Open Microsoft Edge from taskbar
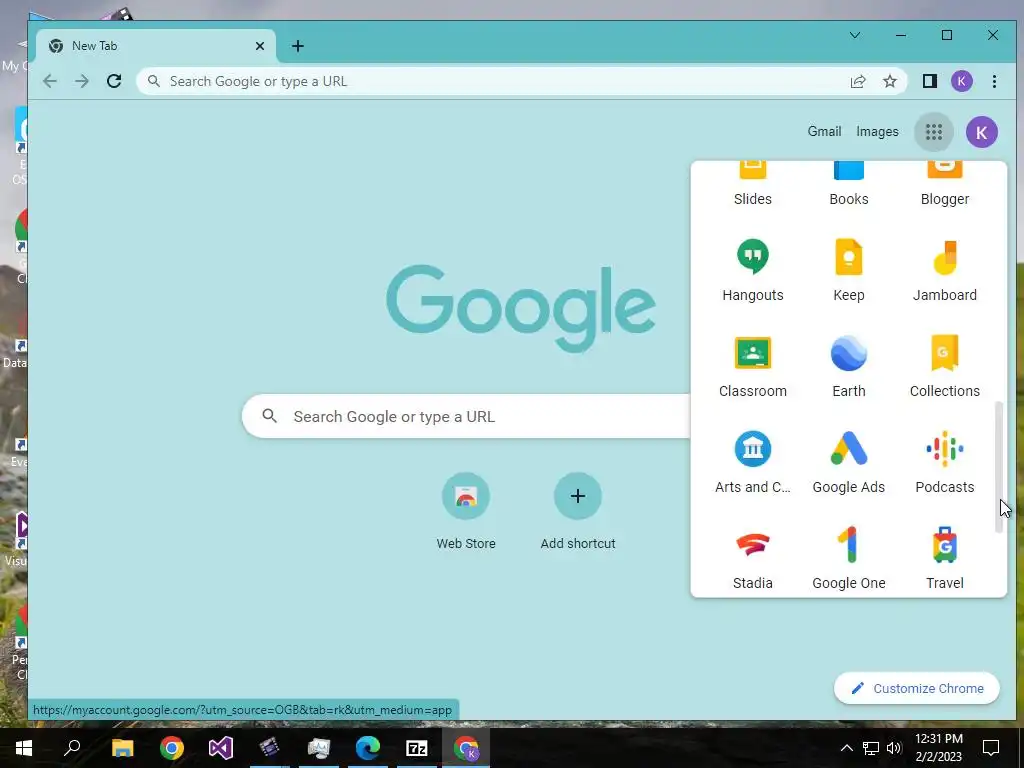This screenshot has width=1024, height=768. (x=368, y=748)
